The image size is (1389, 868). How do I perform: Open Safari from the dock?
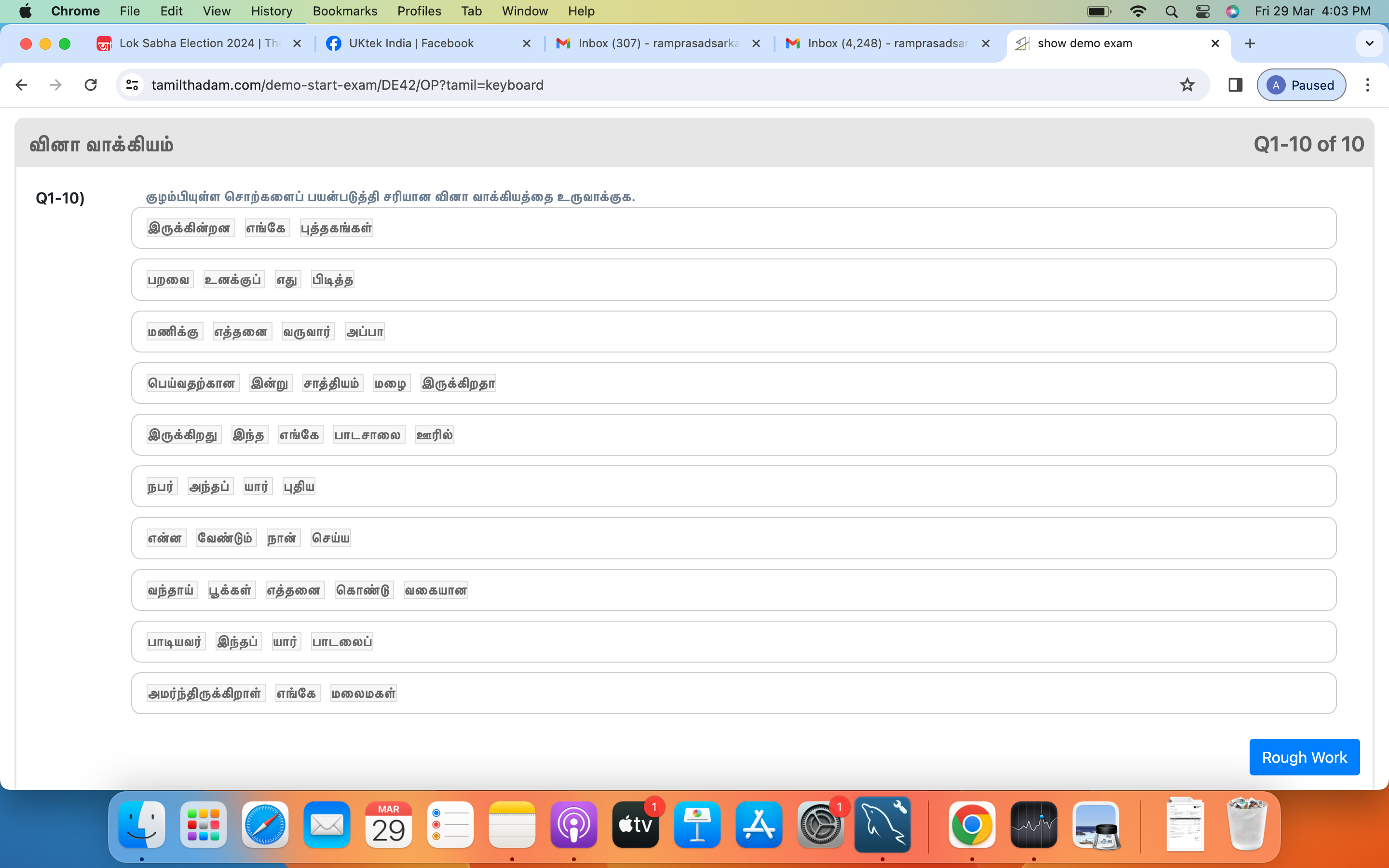click(265, 825)
